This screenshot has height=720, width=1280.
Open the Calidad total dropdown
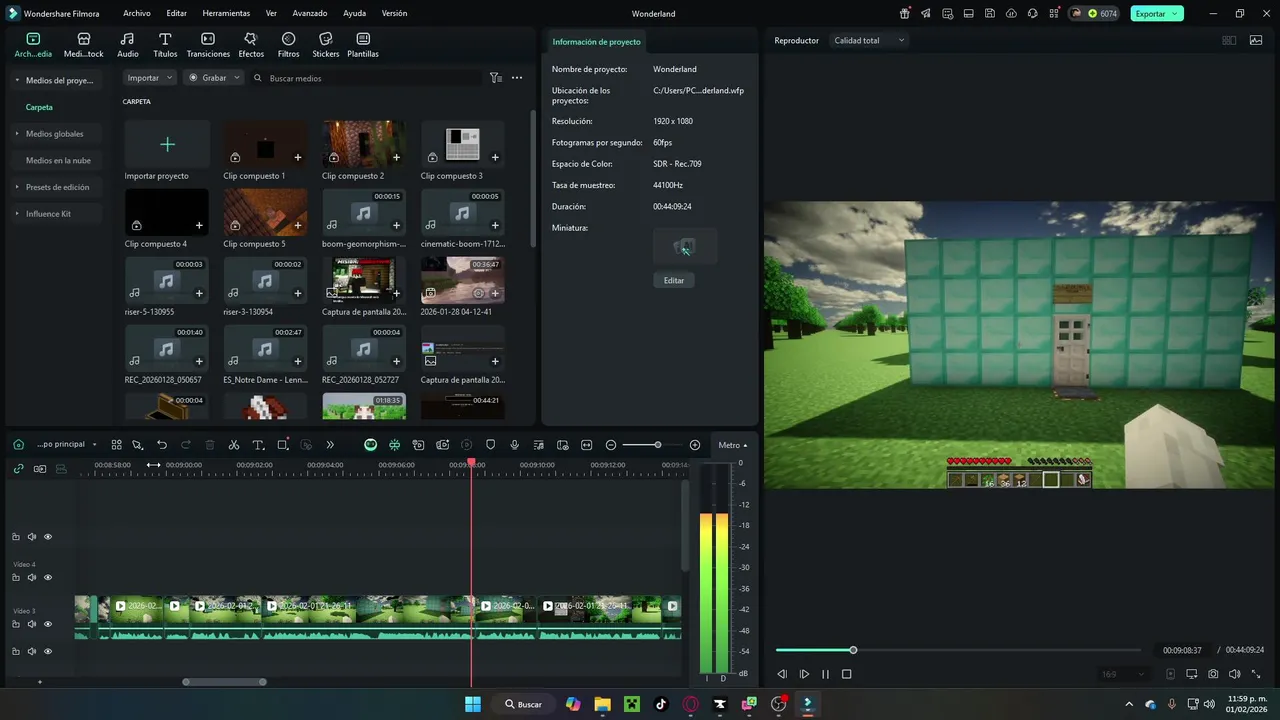(x=869, y=40)
